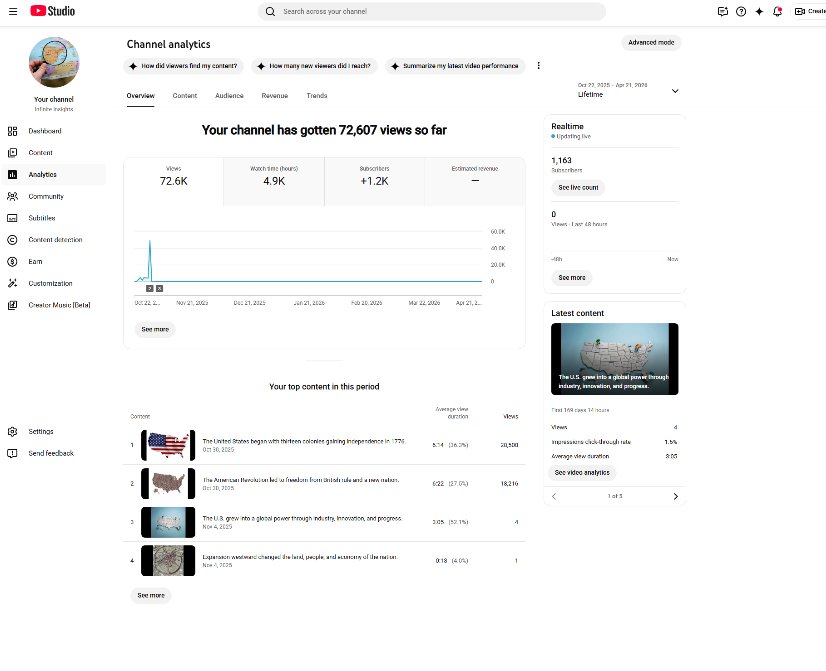Open the three-dot more options menu
This screenshot has width=826, height=671.
[538, 66]
